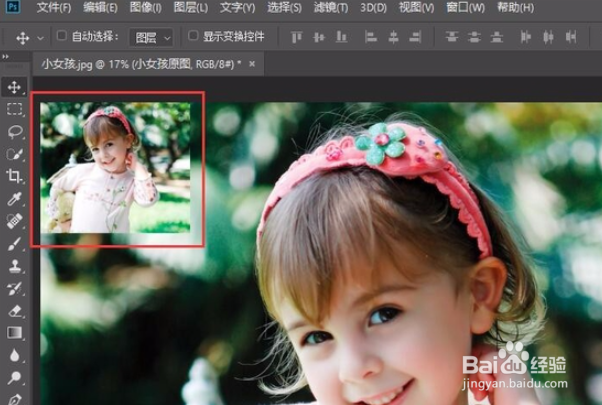This screenshot has width=602, height=405.
Task: Open the 窗口(W) menu
Action: pyautogui.click(x=465, y=8)
